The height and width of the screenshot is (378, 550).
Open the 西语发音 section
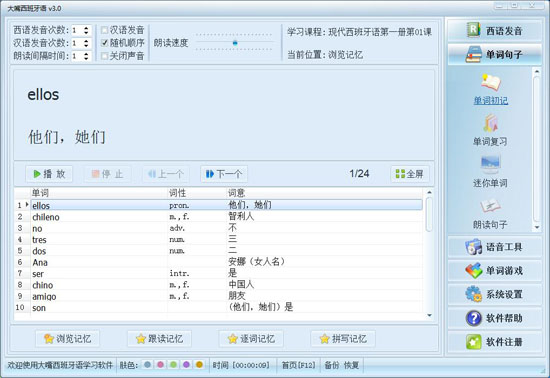pos(495,31)
